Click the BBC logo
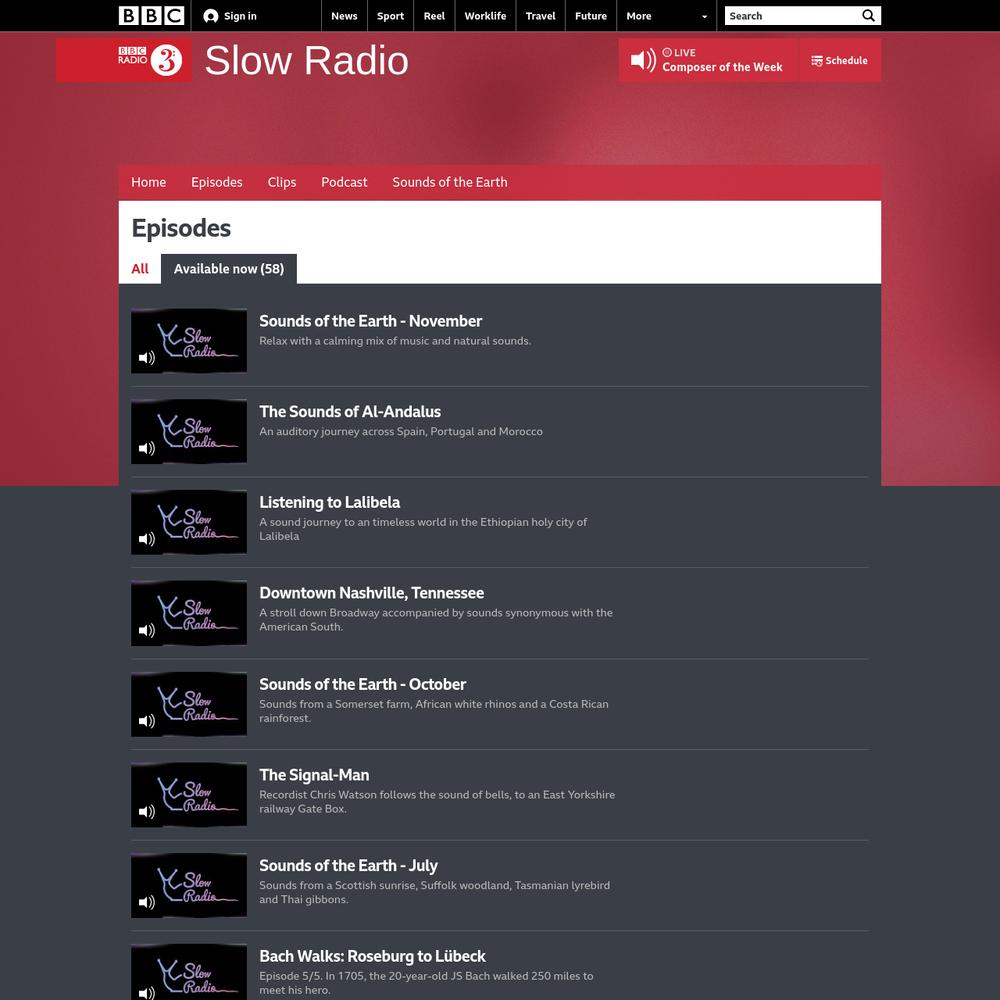This screenshot has width=1000, height=1000. point(151,15)
